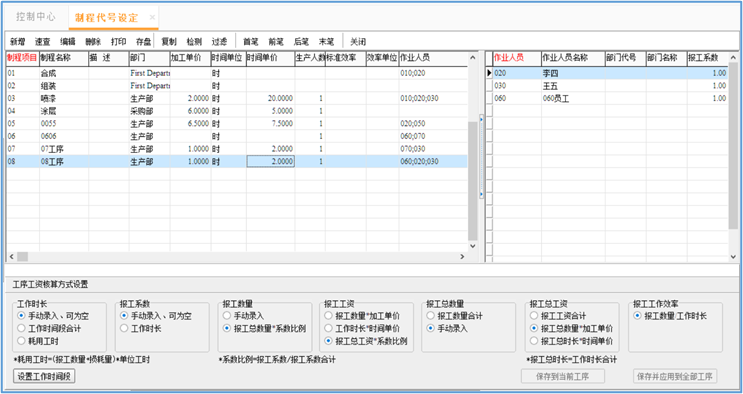Viewport: 743px width, 394px height.
Task: Click the 编辑 toolbar button
Action: pos(68,42)
